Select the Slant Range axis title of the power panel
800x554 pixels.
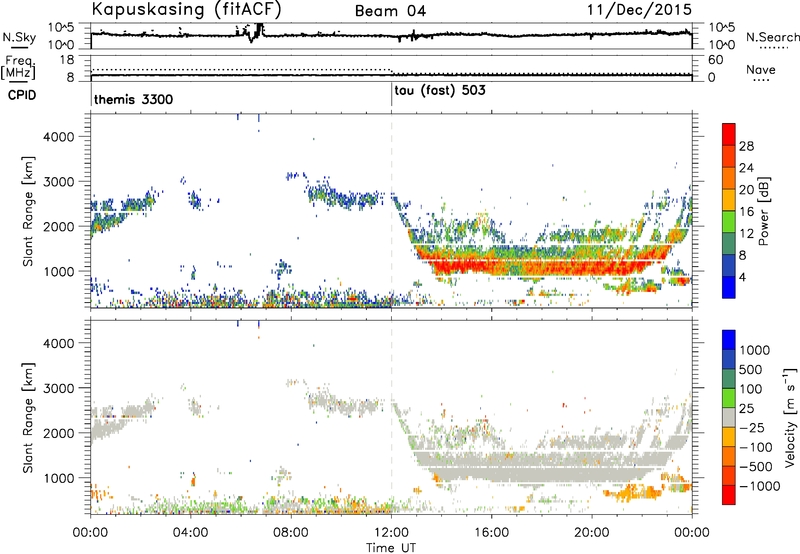[28, 211]
